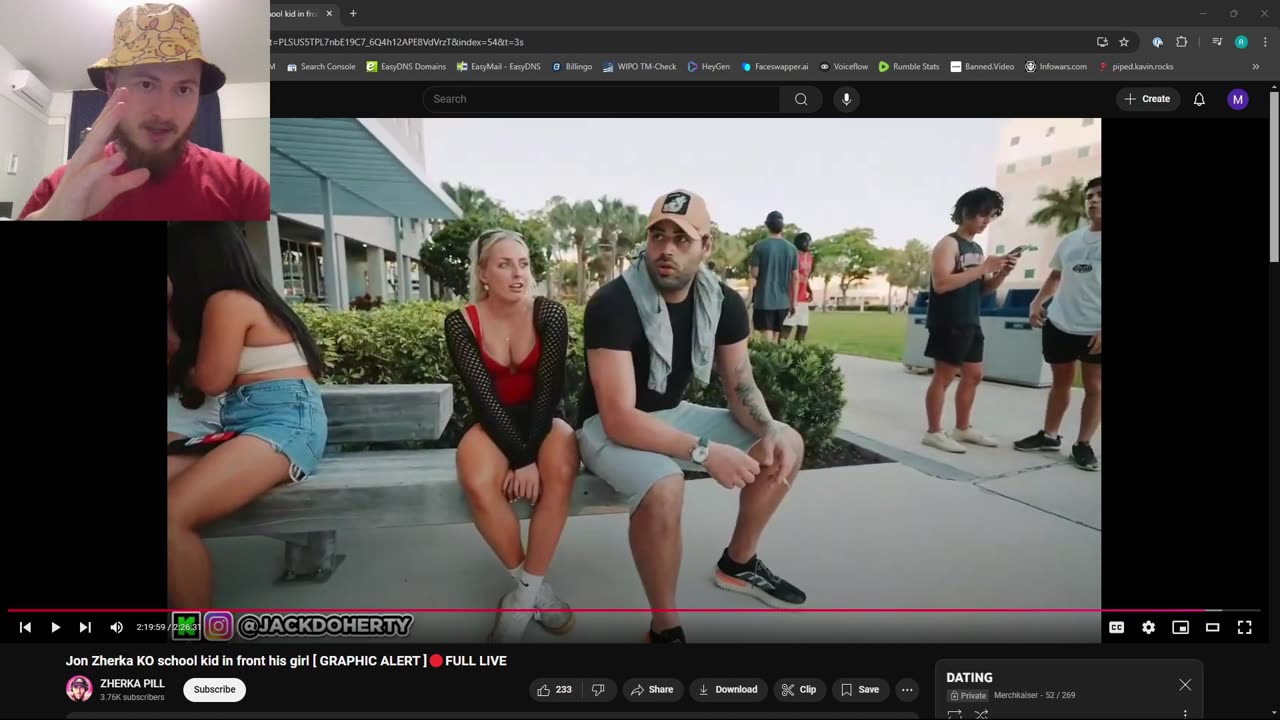Open Voiceflow bookmark
This screenshot has width=1280, height=720.
pos(844,67)
